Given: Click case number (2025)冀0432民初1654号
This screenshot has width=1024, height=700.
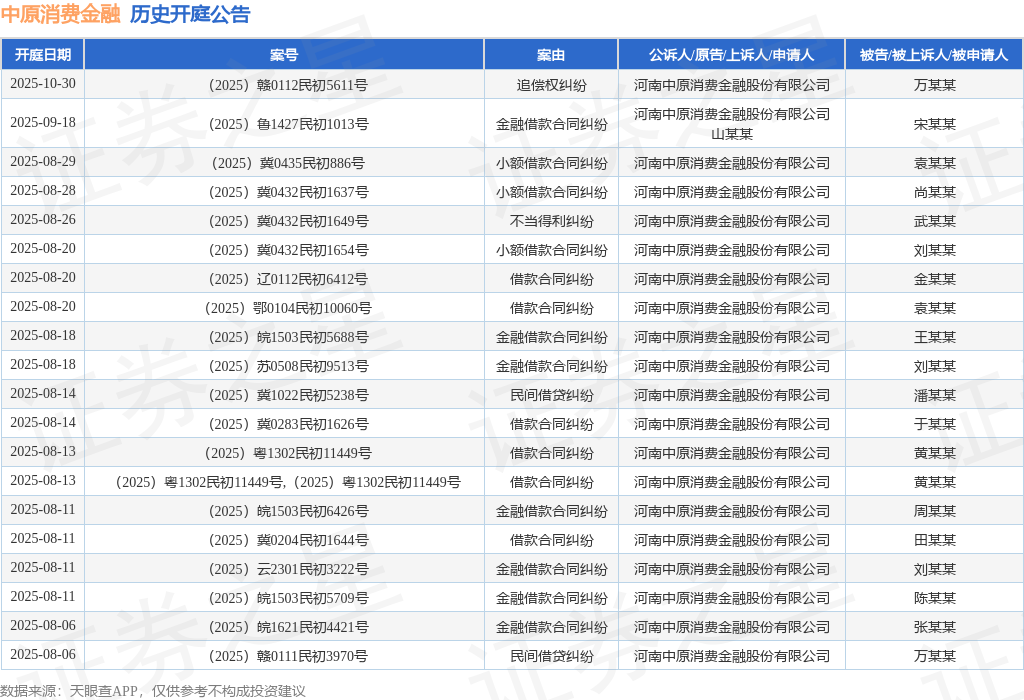Looking at the screenshot, I should pyautogui.click(x=287, y=250).
